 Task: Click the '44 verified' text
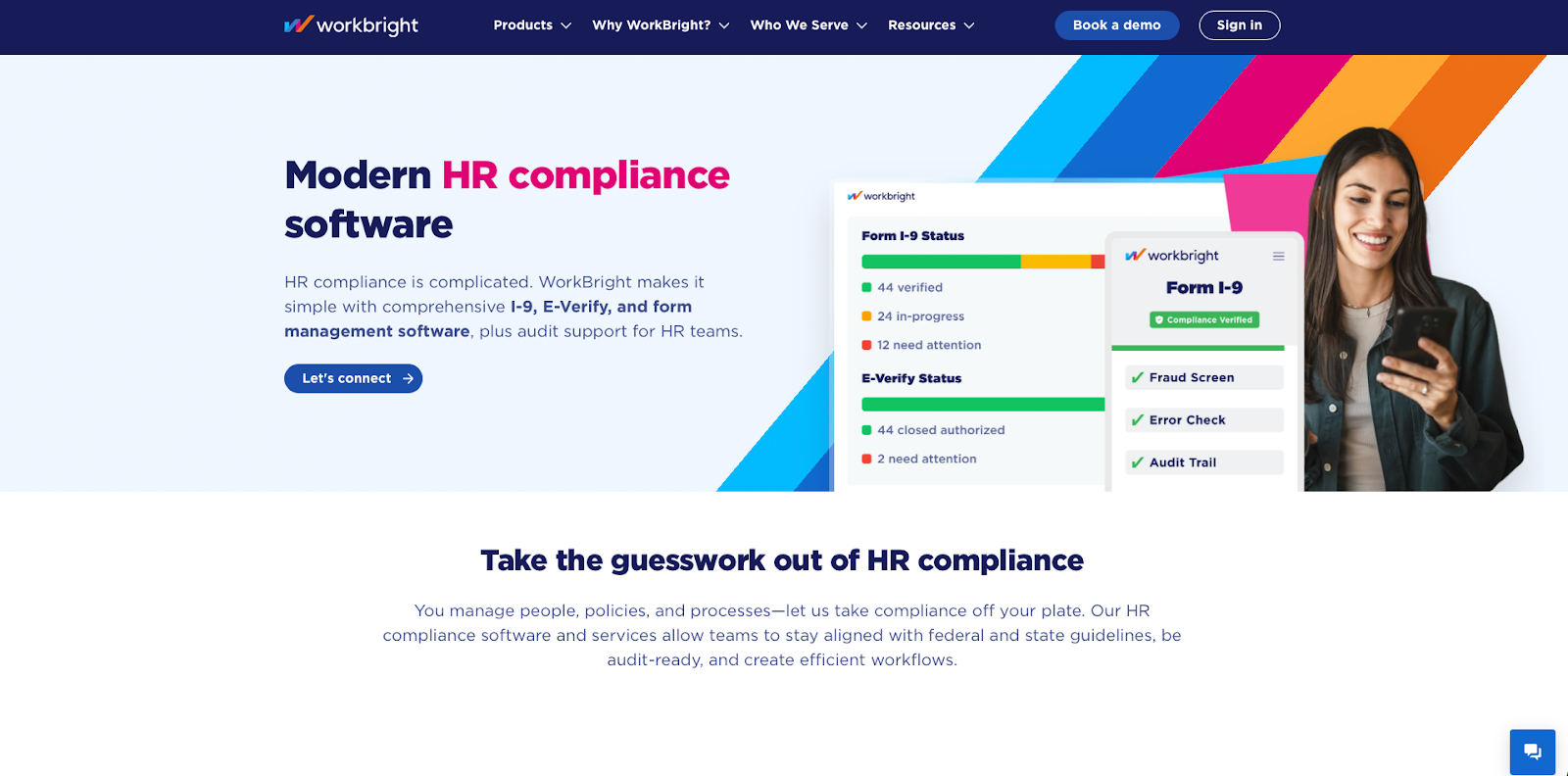(909, 287)
